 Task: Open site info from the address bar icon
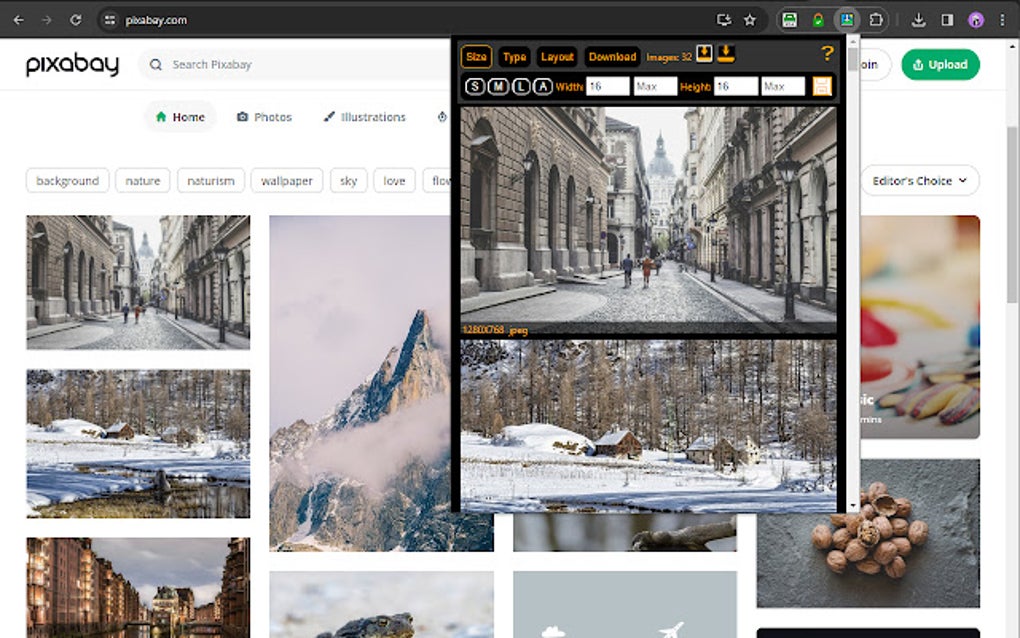(110, 19)
